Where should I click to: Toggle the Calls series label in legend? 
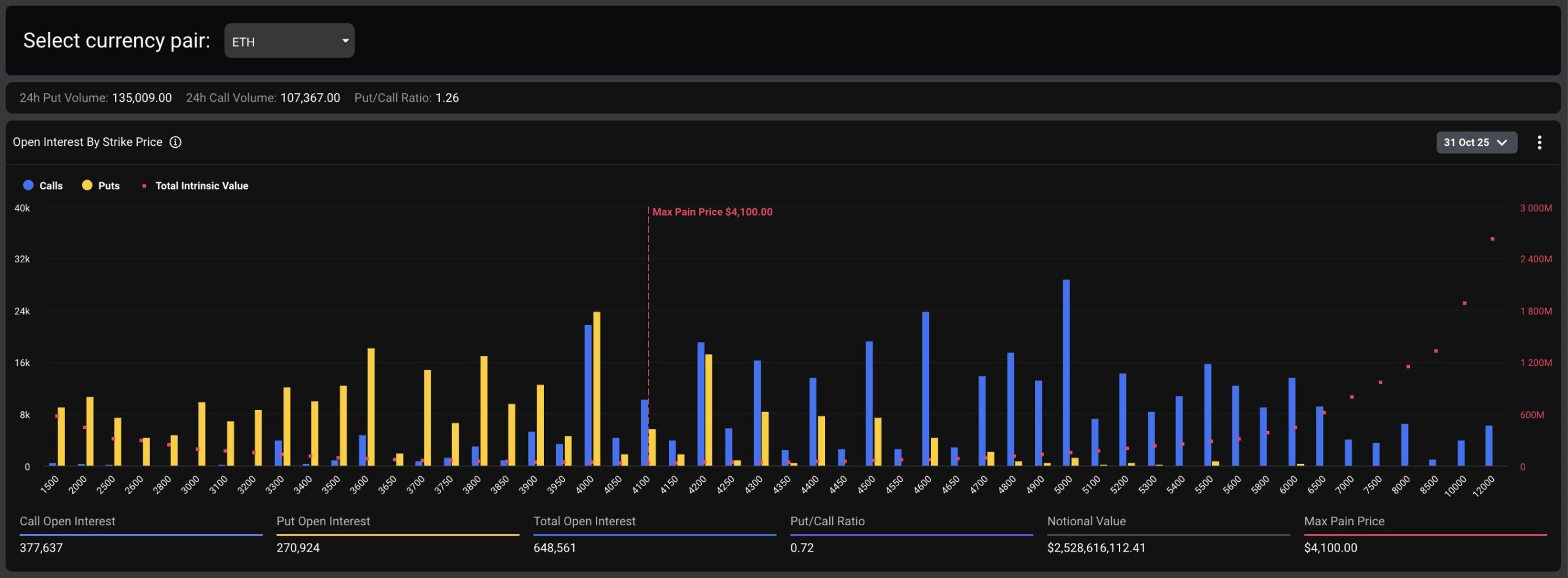coord(51,186)
